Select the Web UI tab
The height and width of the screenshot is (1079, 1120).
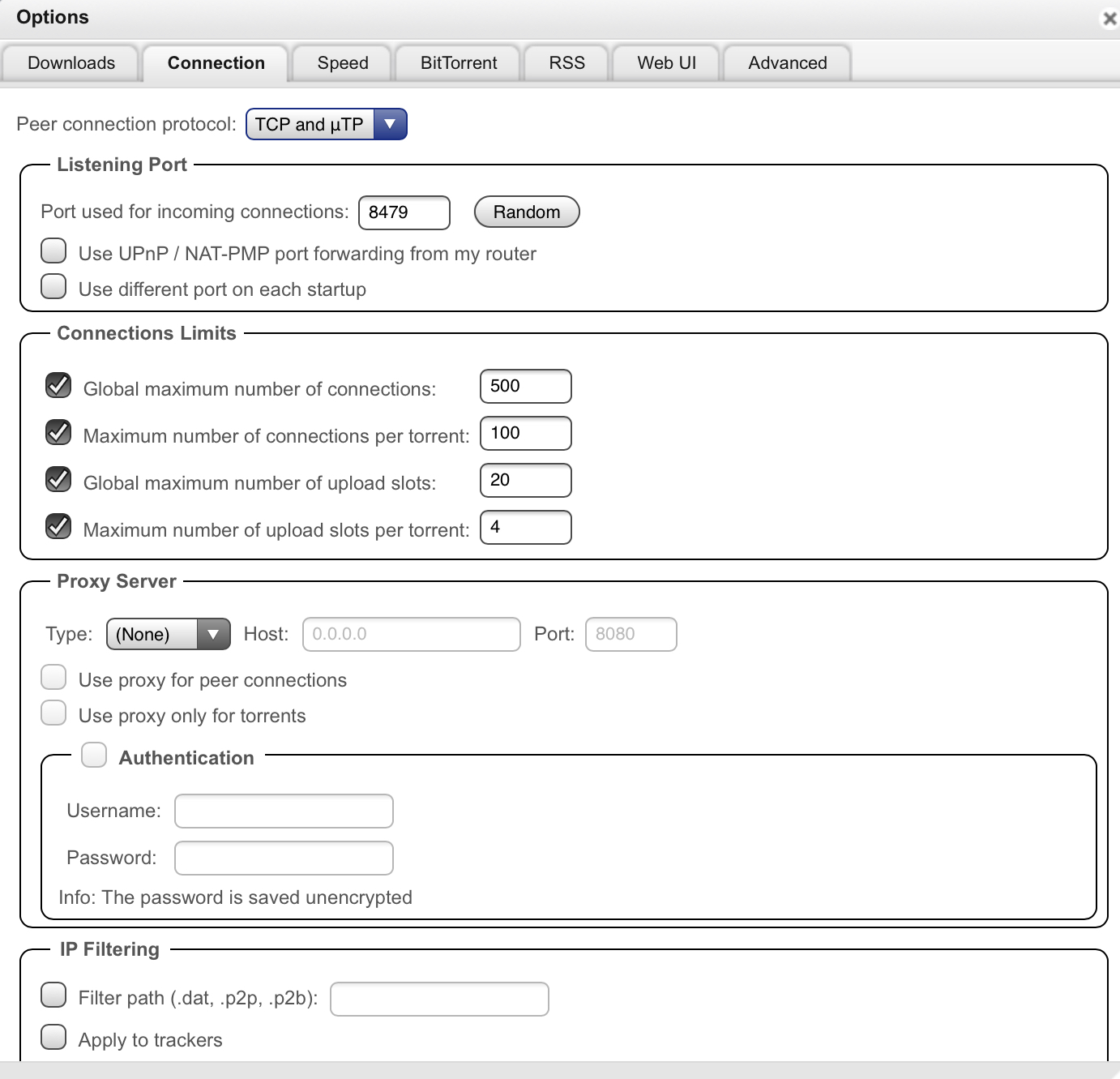tap(665, 62)
